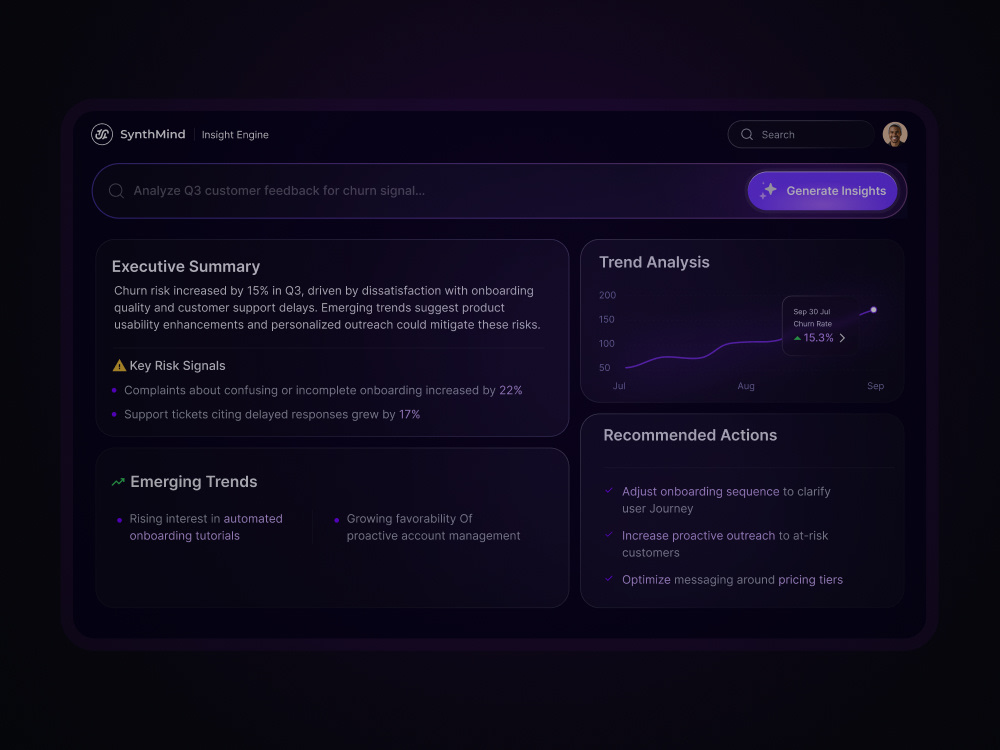Open the user profile avatar
Screen dimensions: 1000x750
point(895,135)
